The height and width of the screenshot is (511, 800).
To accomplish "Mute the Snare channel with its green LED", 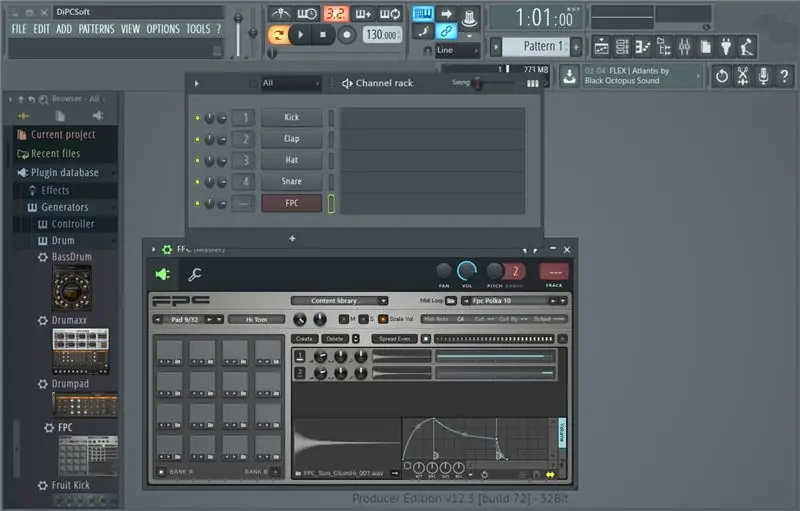I will pyautogui.click(x=197, y=182).
